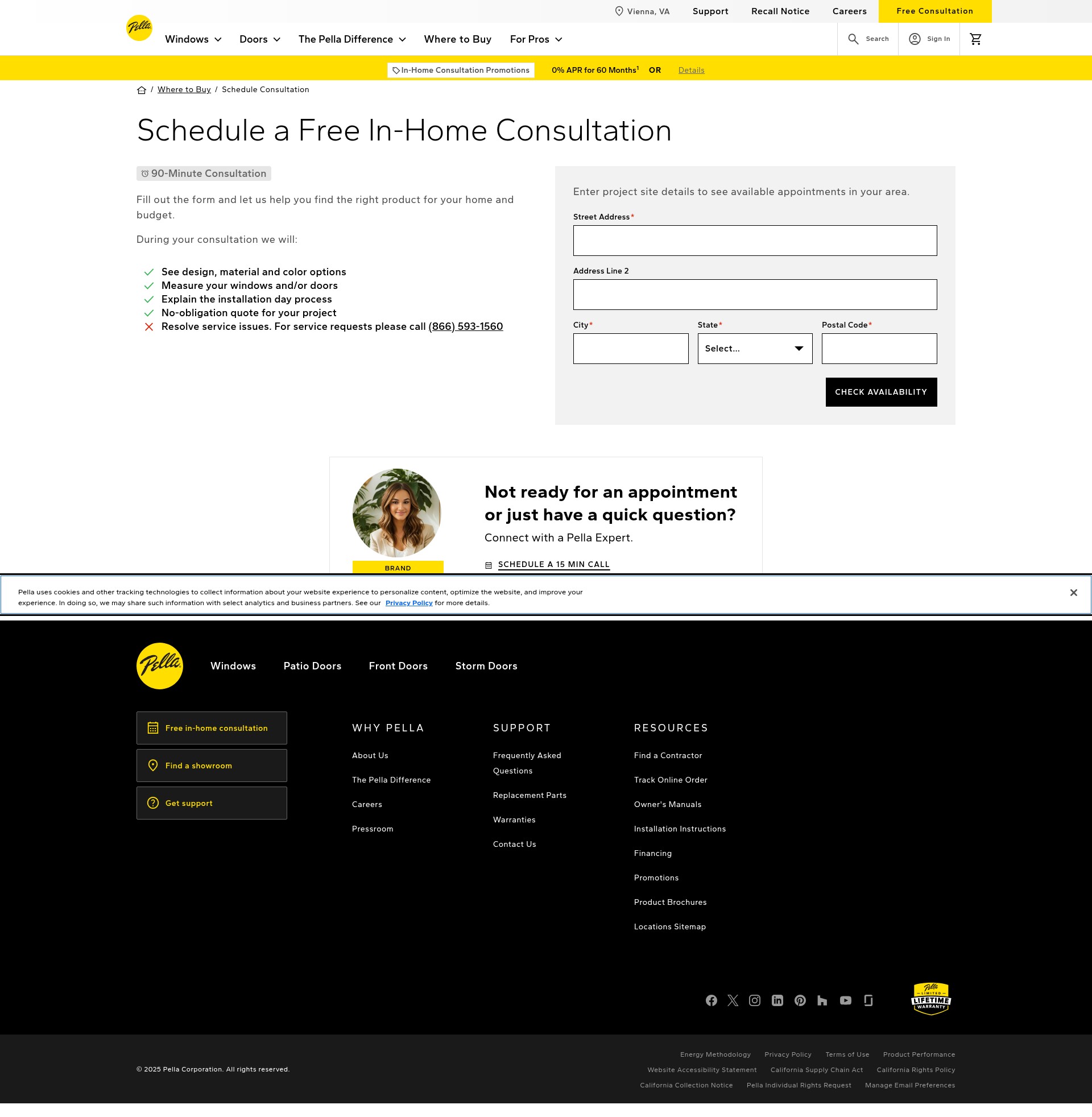Viewport: 1092px width, 1117px height.
Task: Open Pella's X (Twitter) icon
Action: click(733, 1000)
